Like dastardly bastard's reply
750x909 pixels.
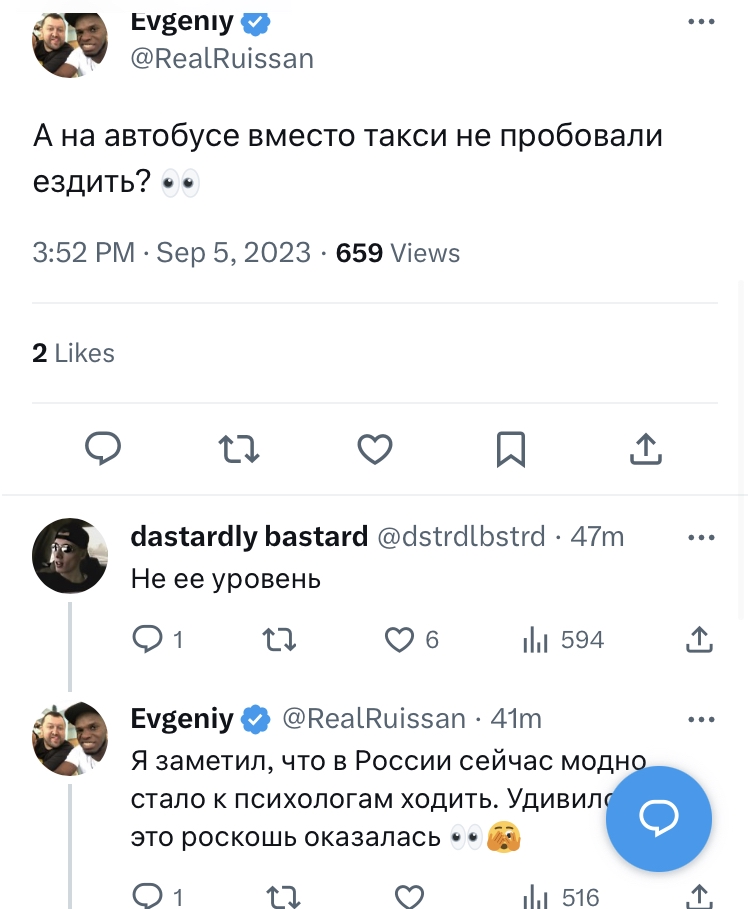coord(400,639)
